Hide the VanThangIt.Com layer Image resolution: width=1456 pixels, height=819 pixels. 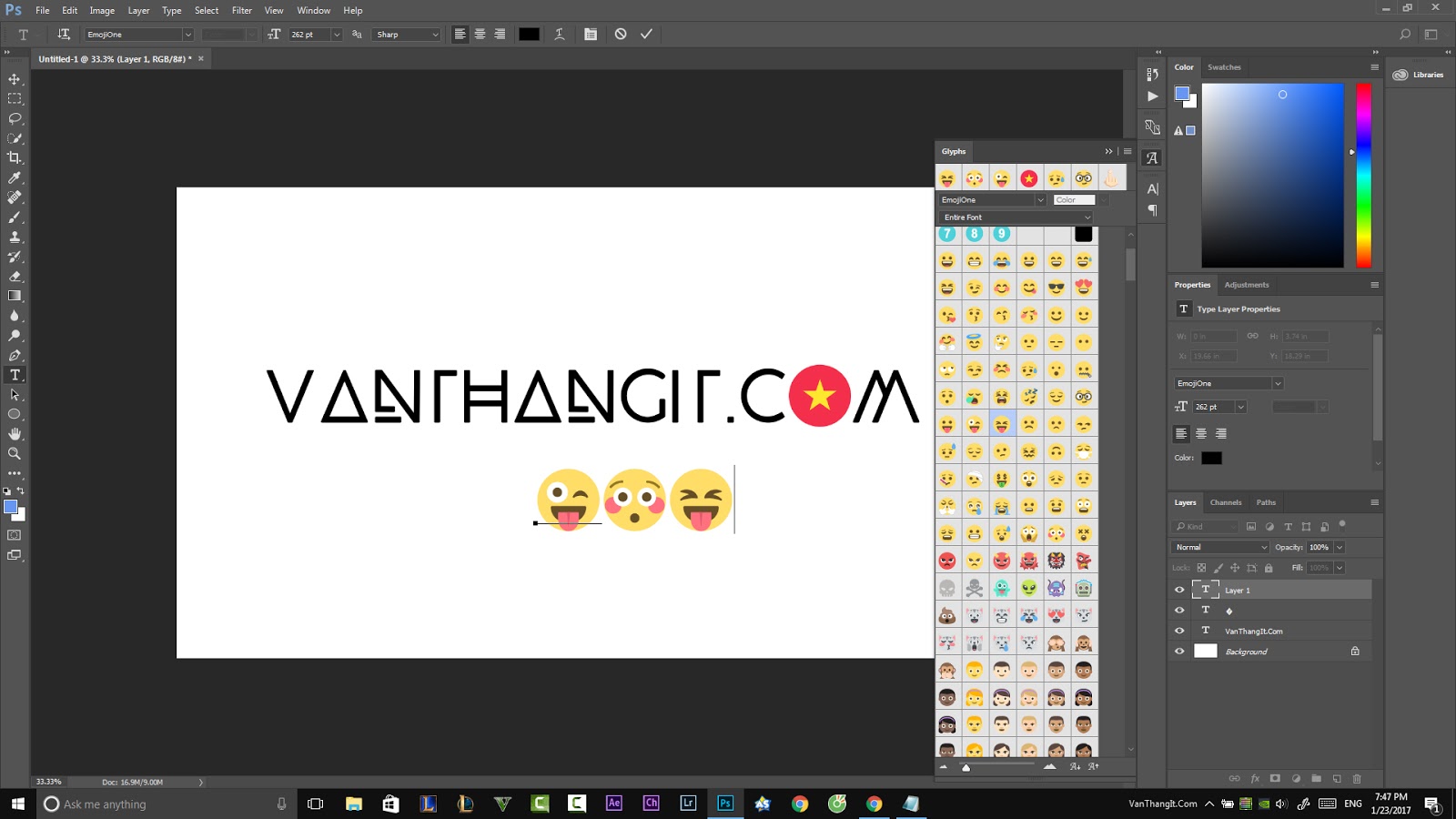click(1179, 631)
